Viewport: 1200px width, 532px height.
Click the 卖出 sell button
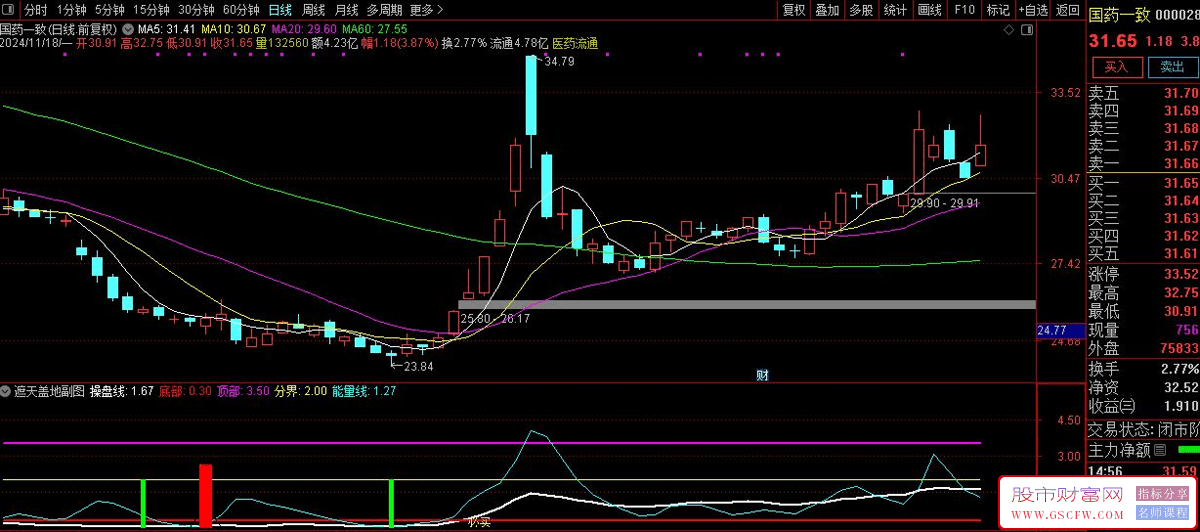pyautogui.click(x=1172, y=67)
